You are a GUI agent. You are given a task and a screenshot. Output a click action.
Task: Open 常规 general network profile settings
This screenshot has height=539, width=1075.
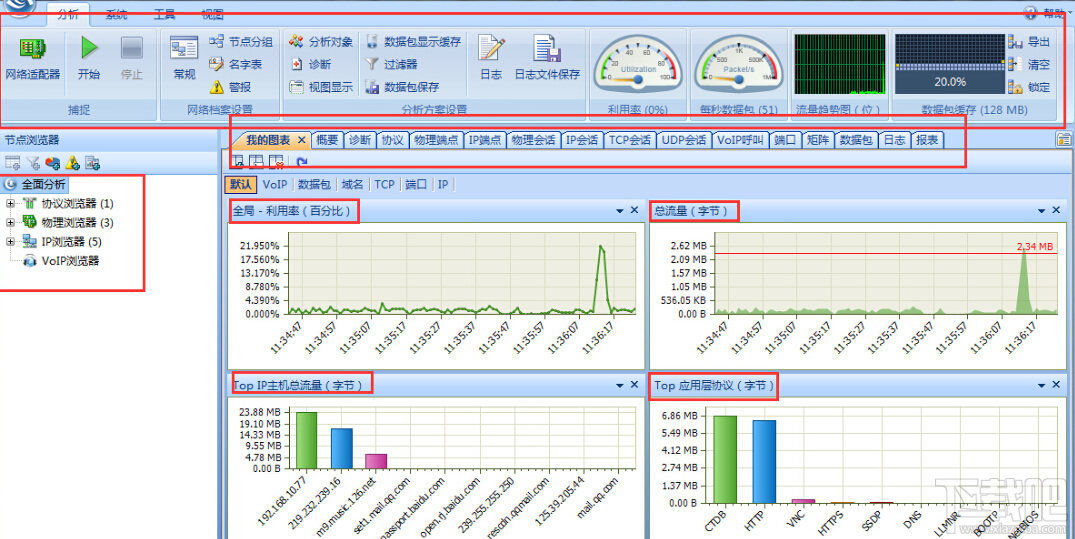coord(184,60)
